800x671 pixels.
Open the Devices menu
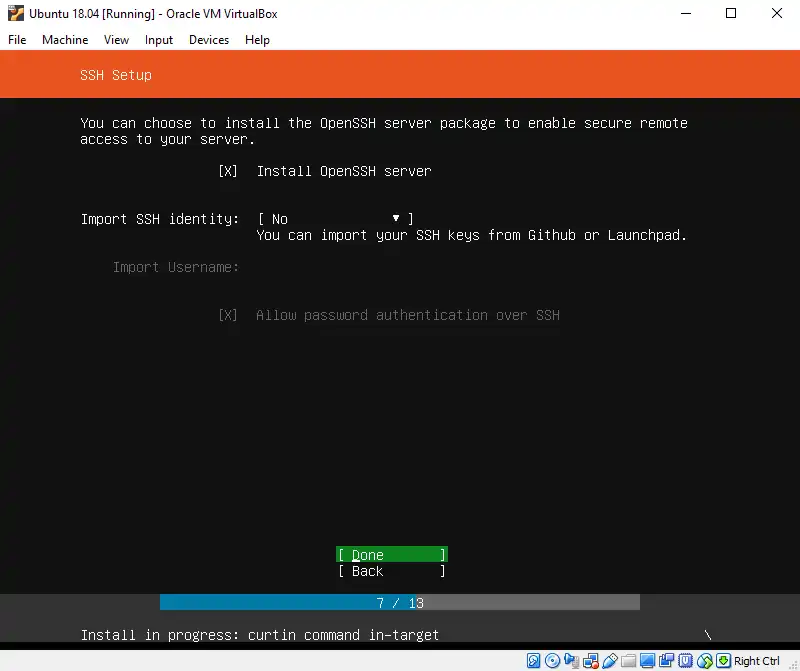208,40
